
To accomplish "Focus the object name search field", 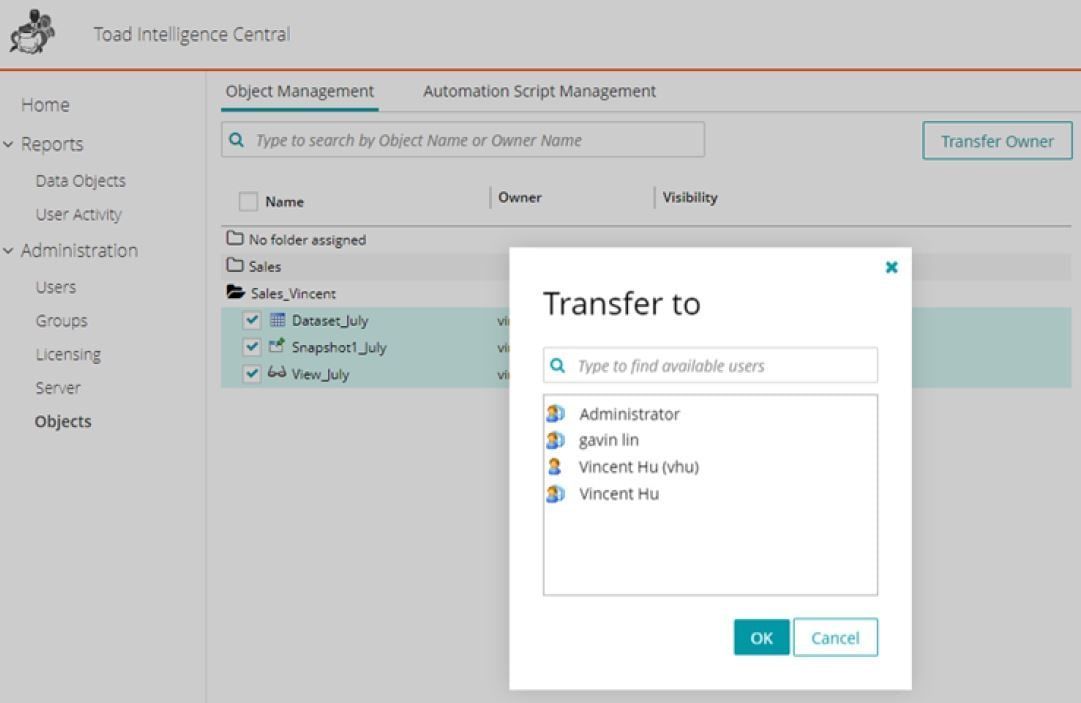I will 463,140.
